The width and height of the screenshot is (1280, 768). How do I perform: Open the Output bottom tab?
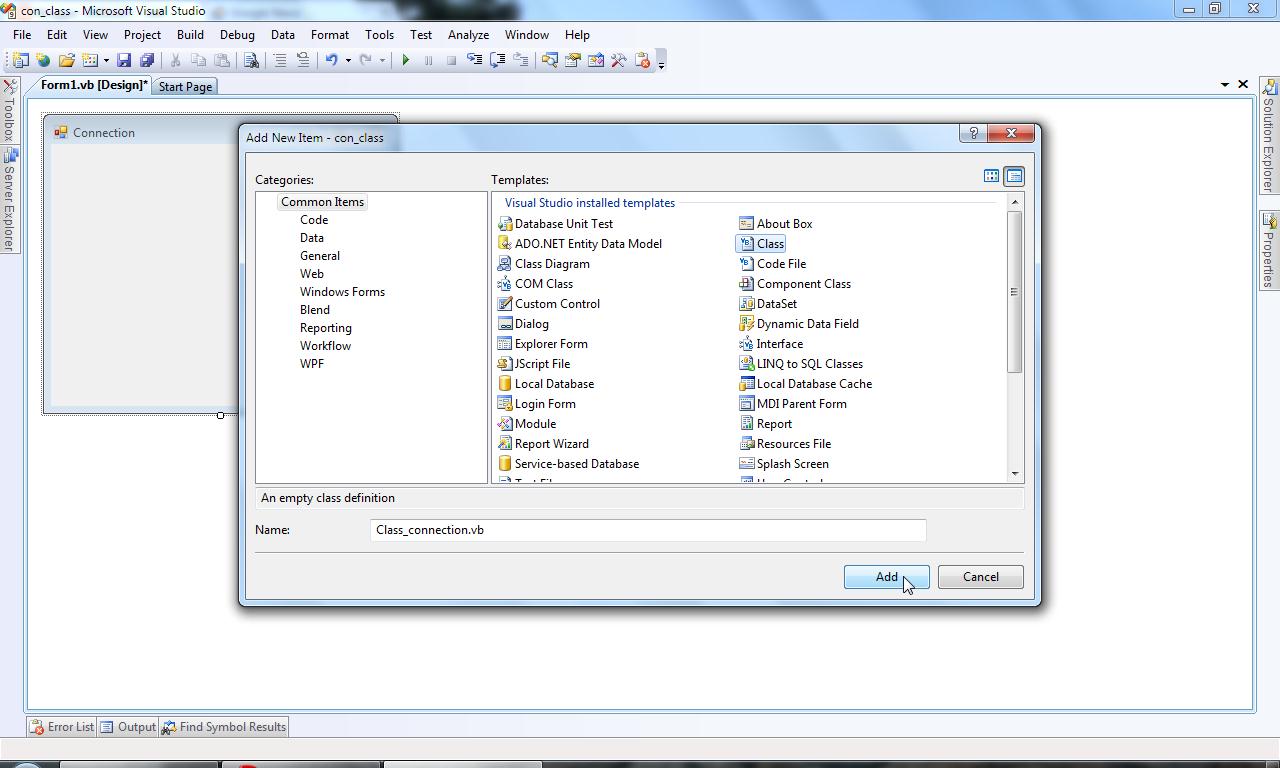click(x=127, y=727)
